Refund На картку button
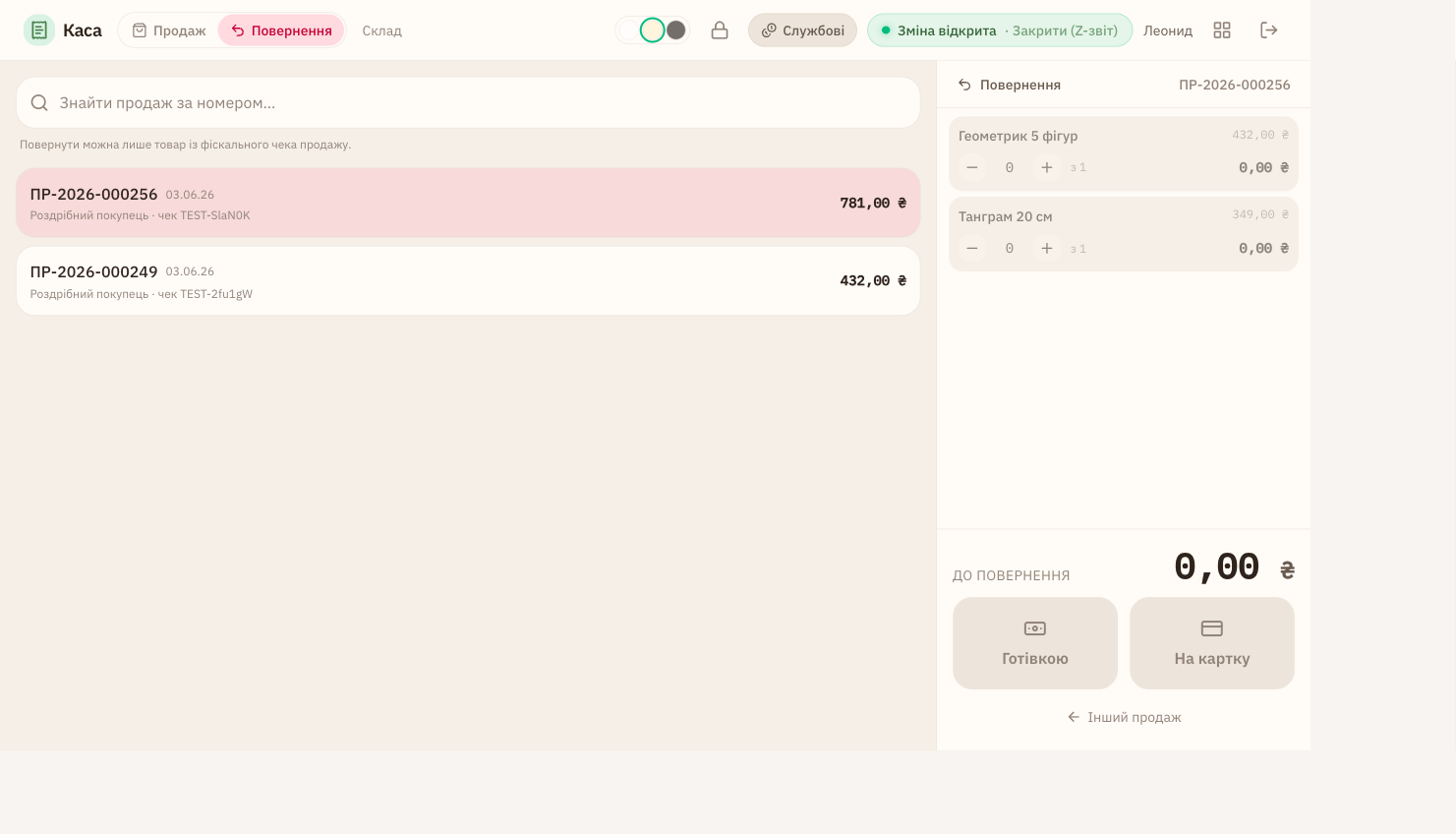This screenshot has height=834, width=1456. 1212,643
